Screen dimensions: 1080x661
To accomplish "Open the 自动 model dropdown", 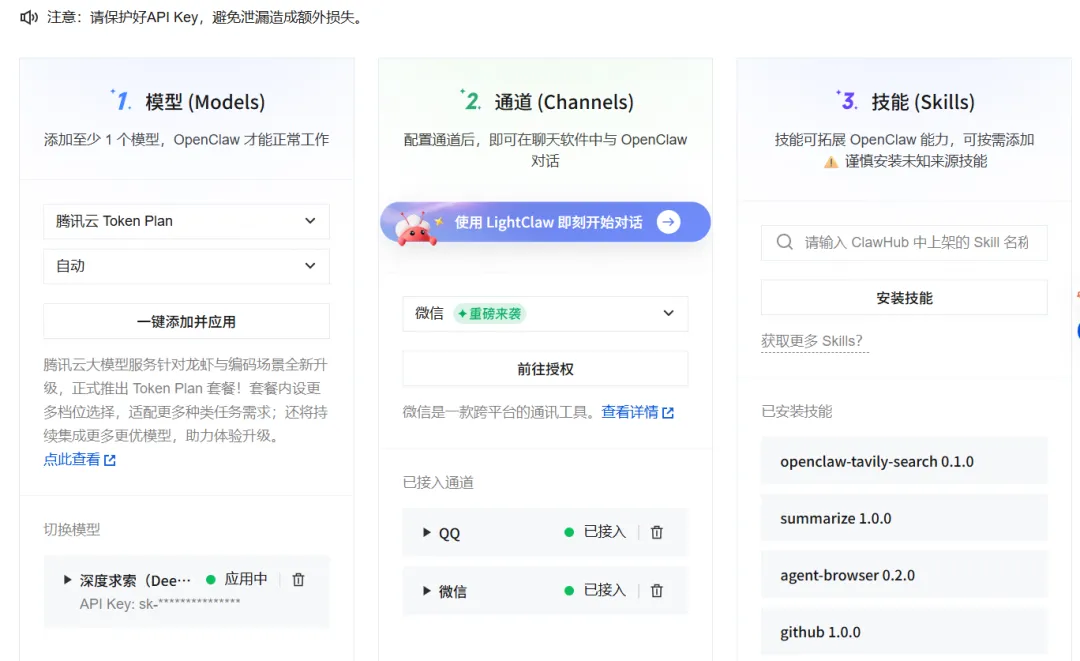I will (x=187, y=266).
